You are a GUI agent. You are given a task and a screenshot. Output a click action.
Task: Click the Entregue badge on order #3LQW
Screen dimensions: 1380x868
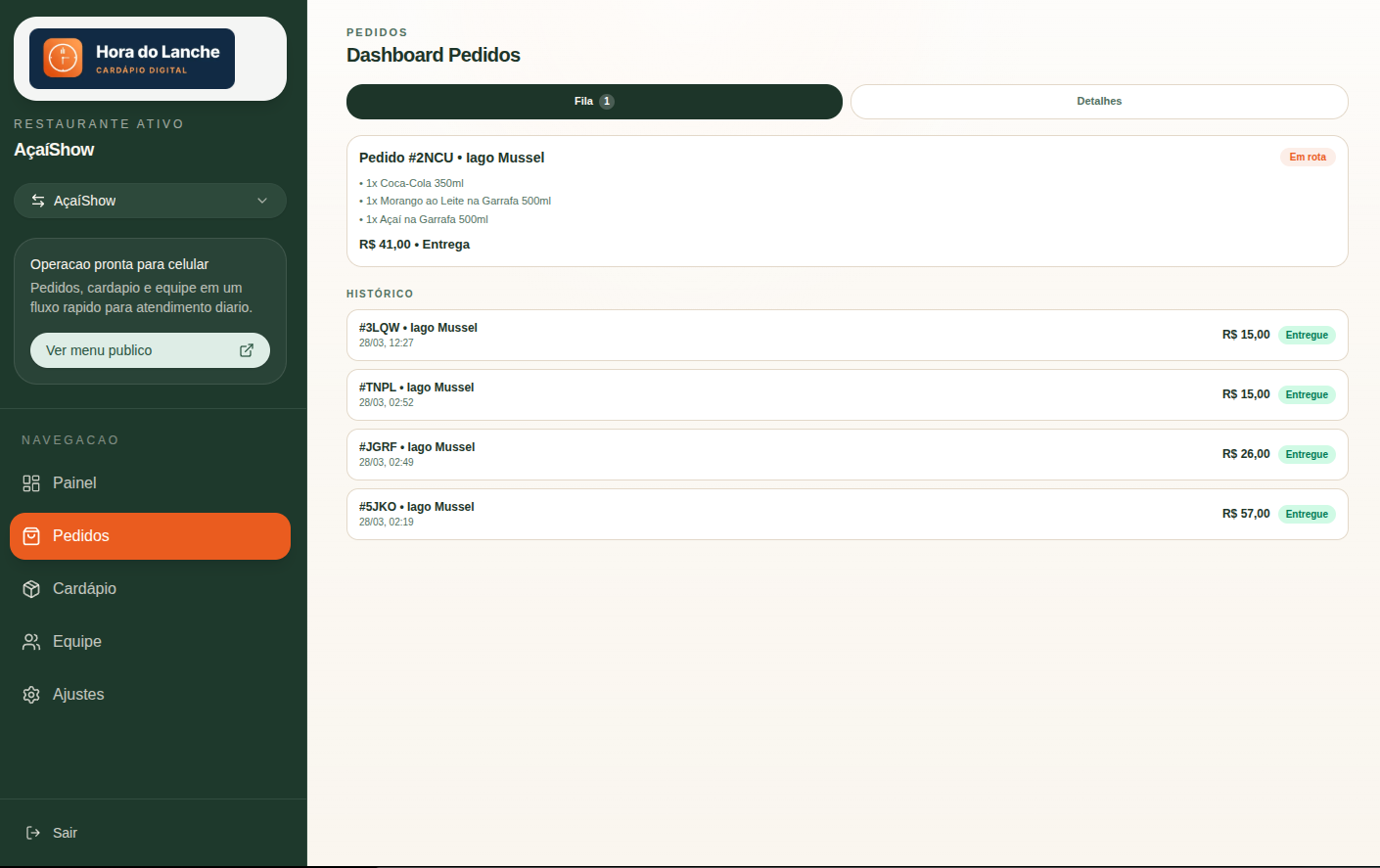(1308, 335)
